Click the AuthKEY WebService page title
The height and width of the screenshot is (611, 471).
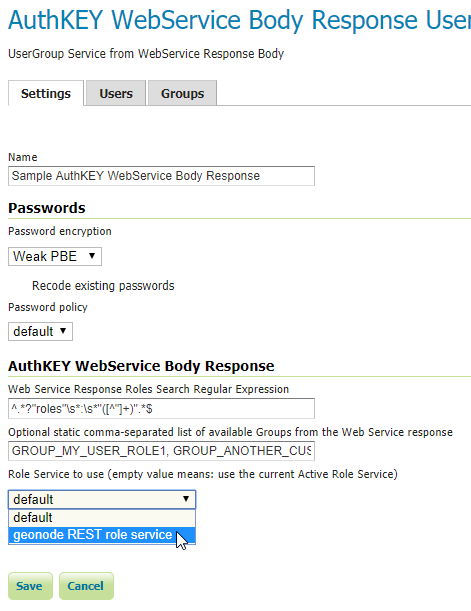(239, 19)
